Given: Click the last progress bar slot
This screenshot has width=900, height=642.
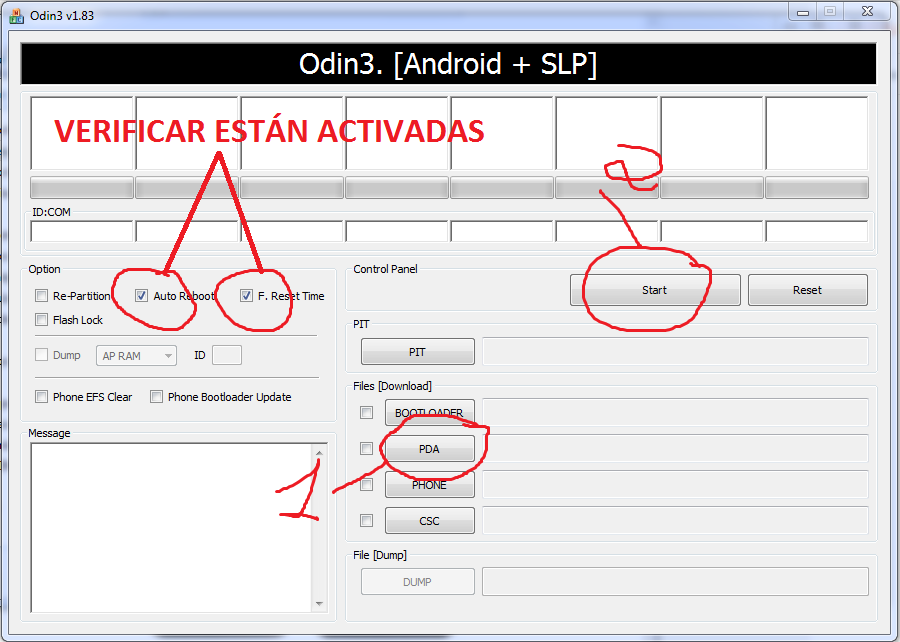Looking at the screenshot, I should 817,188.
